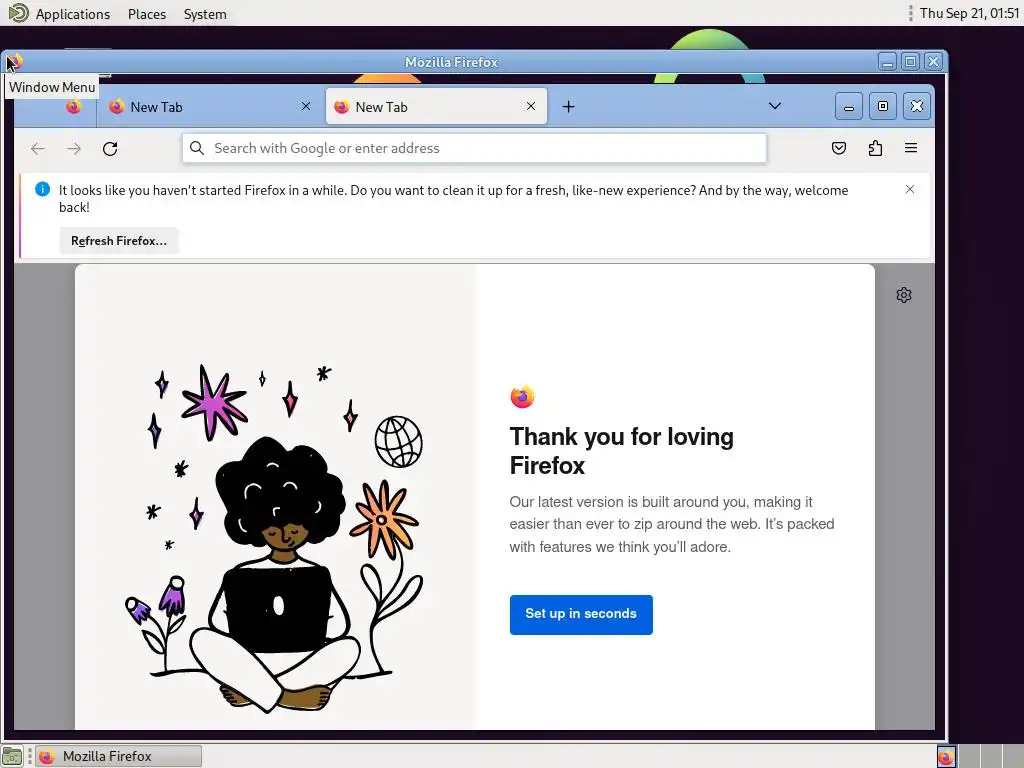Image resolution: width=1024 pixels, height=768 pixels.
Task: Open a new tab with plus
Action: (568, 106)
